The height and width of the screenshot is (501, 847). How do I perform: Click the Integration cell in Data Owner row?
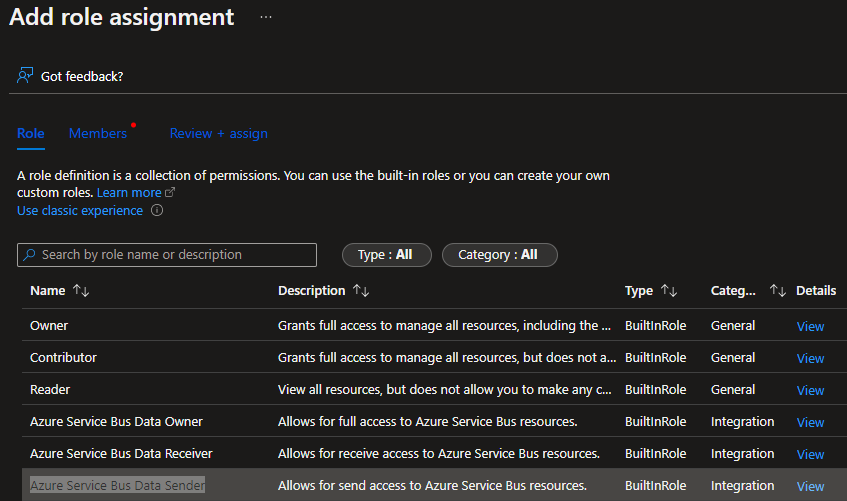(x=742, y=422)
